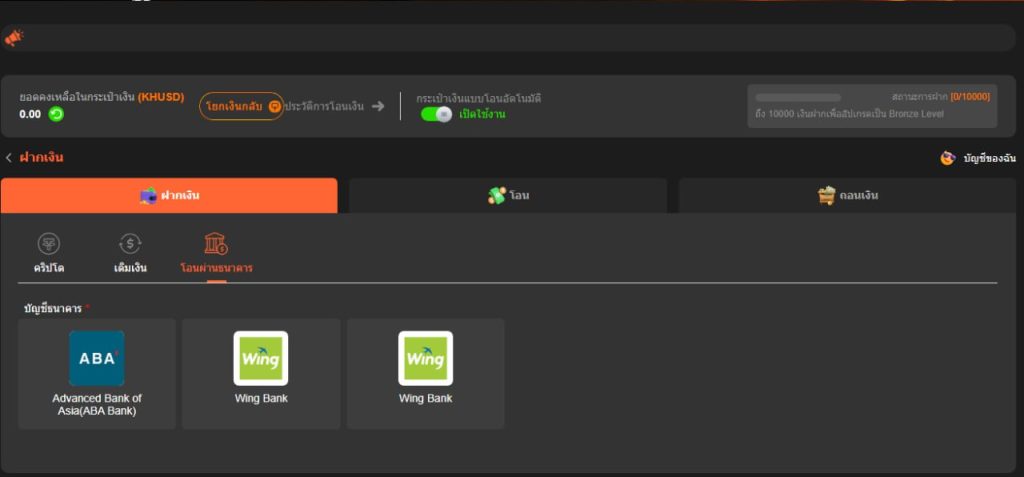Click the arrow icon after ประวัติการโอนเงิน
Viewport: 1024px width, 477px height.
click(378, 106)
